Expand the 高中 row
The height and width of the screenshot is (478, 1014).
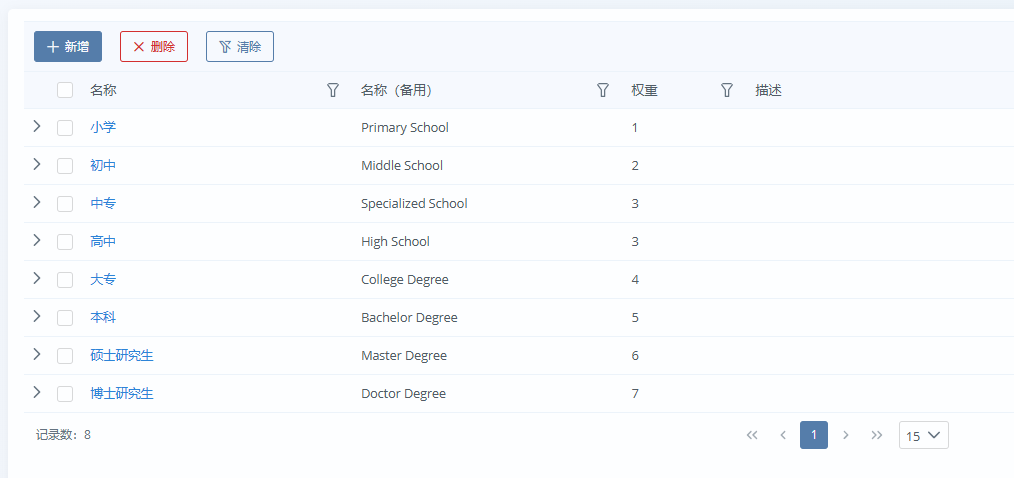37,241
